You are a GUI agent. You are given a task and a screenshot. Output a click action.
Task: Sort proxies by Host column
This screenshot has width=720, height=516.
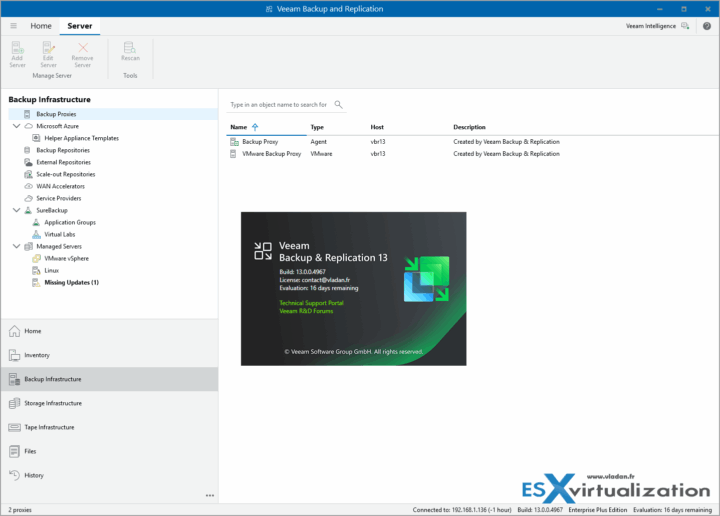click(377, 127)
